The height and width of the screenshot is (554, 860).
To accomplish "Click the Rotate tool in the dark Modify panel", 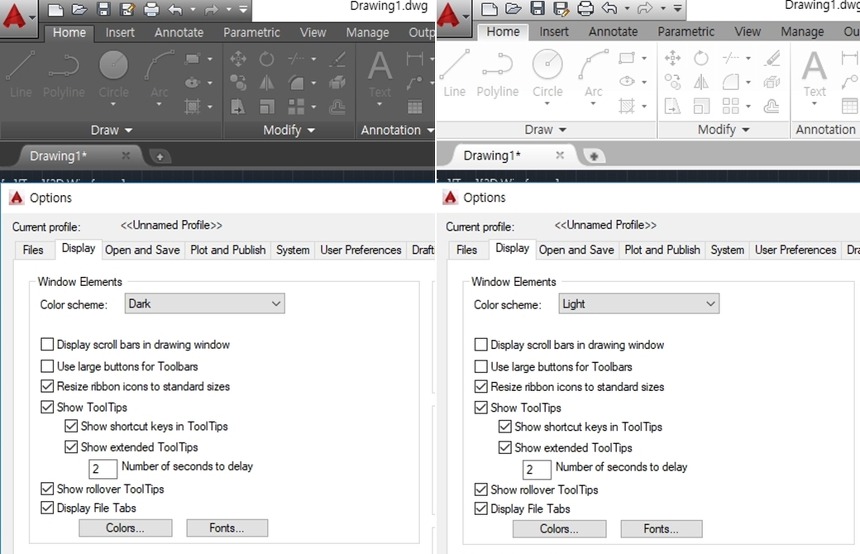I will [x=267, y=59].
